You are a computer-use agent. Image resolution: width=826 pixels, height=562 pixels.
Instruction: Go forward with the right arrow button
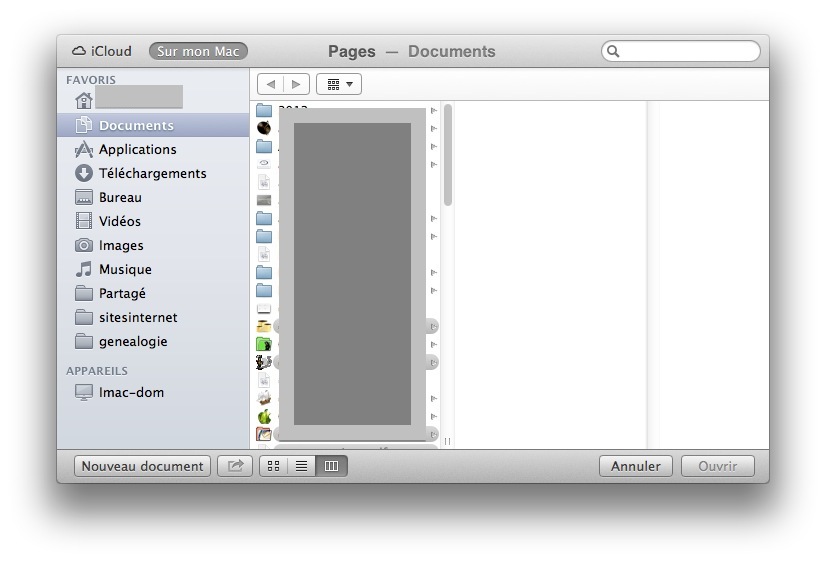pos(297,84)
